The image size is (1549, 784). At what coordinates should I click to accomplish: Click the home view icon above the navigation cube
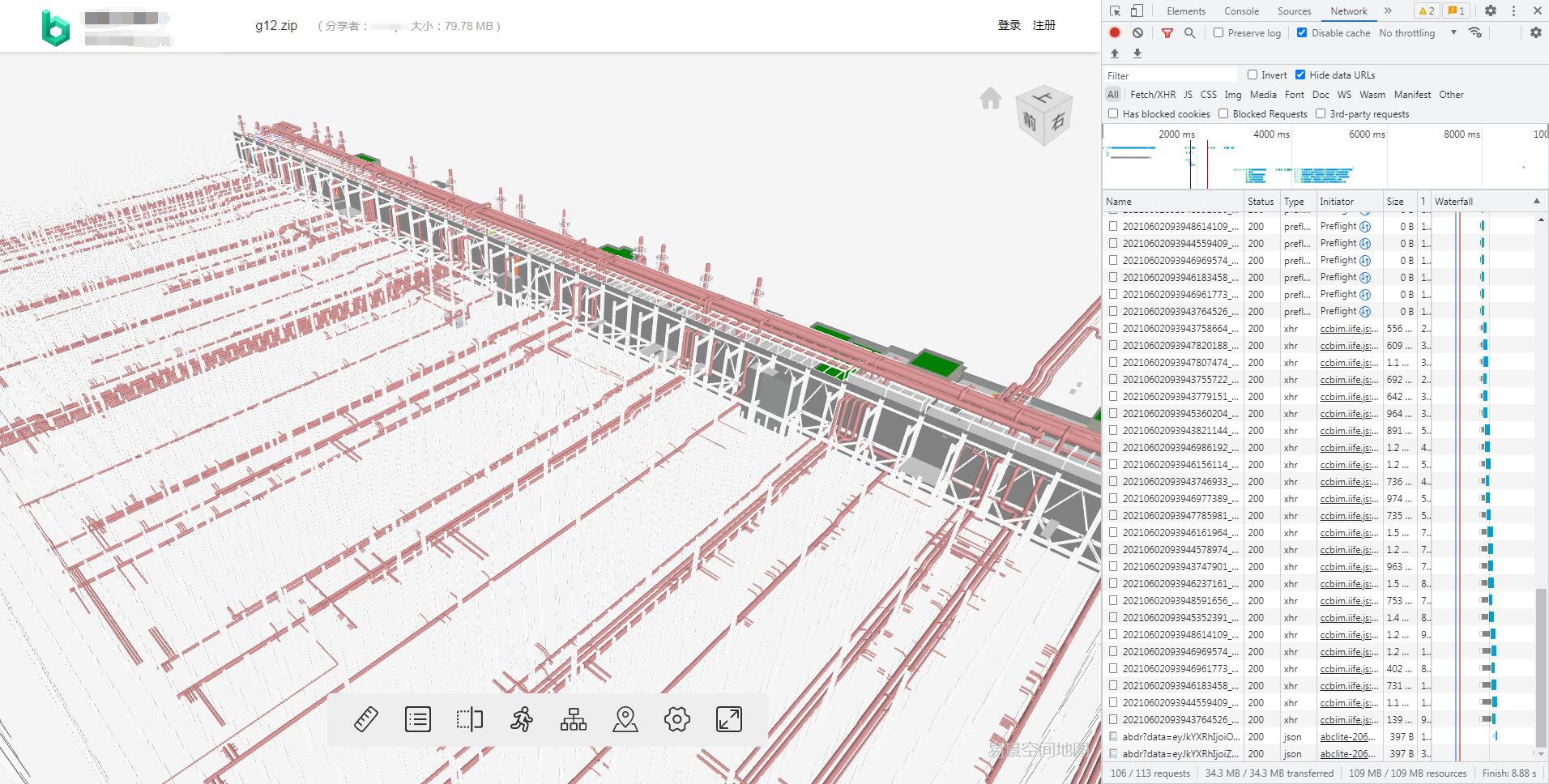click(x=990, y=98)
